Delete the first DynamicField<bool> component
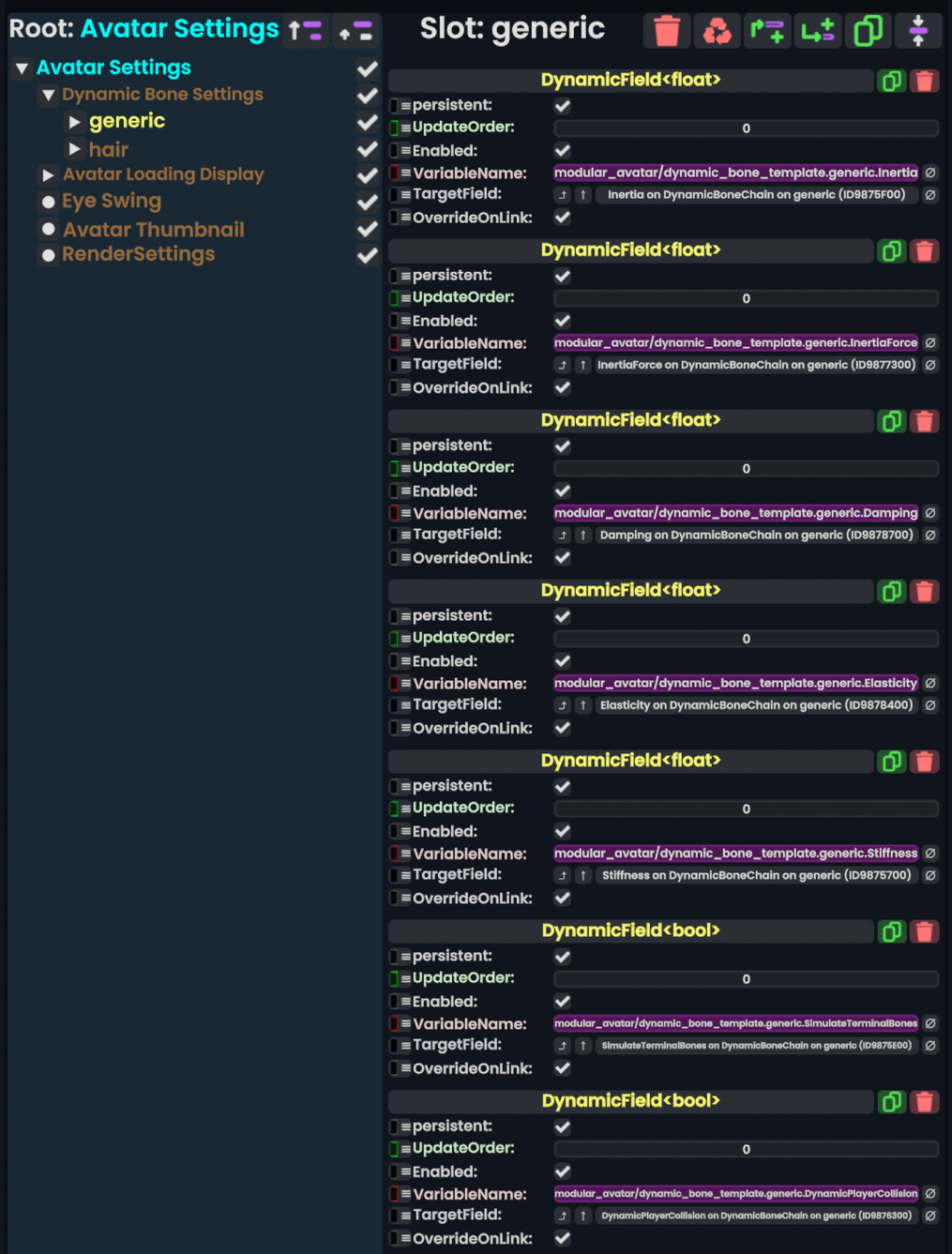Viewport: 952px width, 1254px height. point(924,931)
